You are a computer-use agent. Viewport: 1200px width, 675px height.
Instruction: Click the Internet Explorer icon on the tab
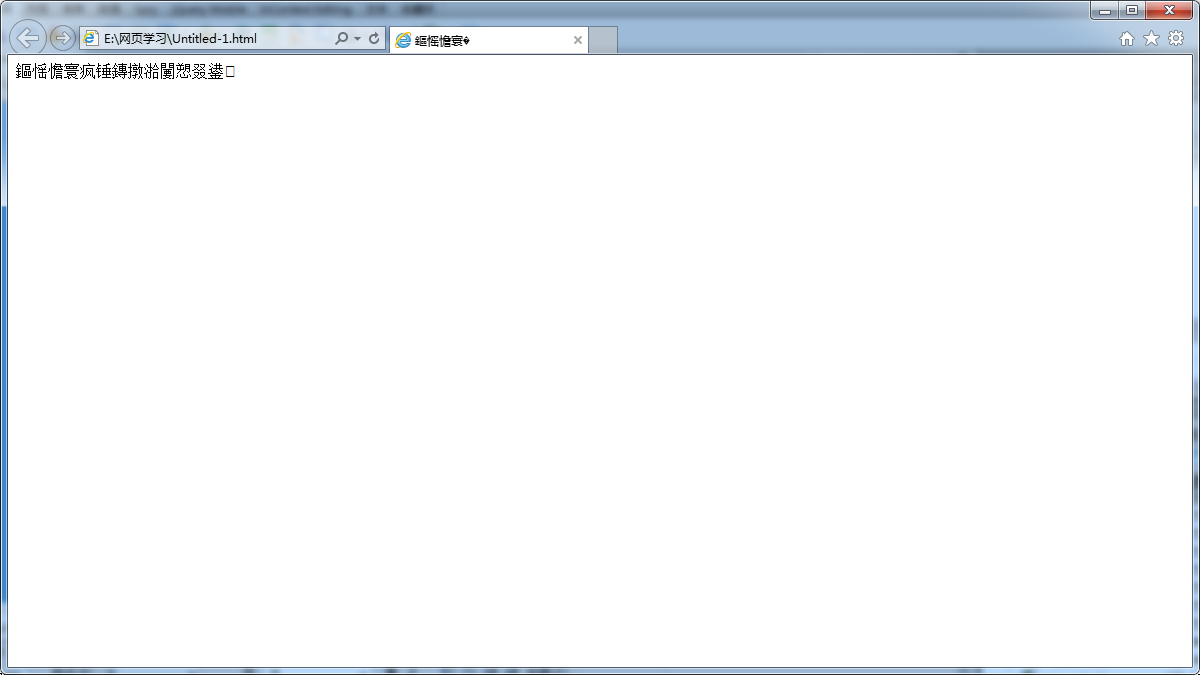click(x=403, y=40)
